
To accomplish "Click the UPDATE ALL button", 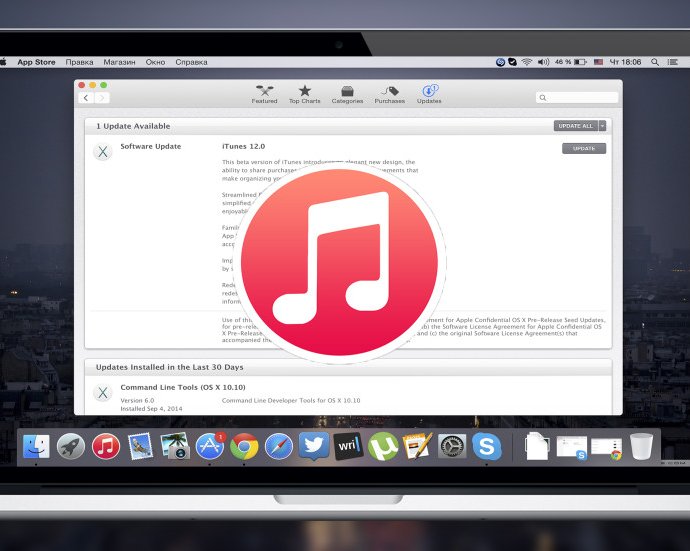I will (576, 126).
